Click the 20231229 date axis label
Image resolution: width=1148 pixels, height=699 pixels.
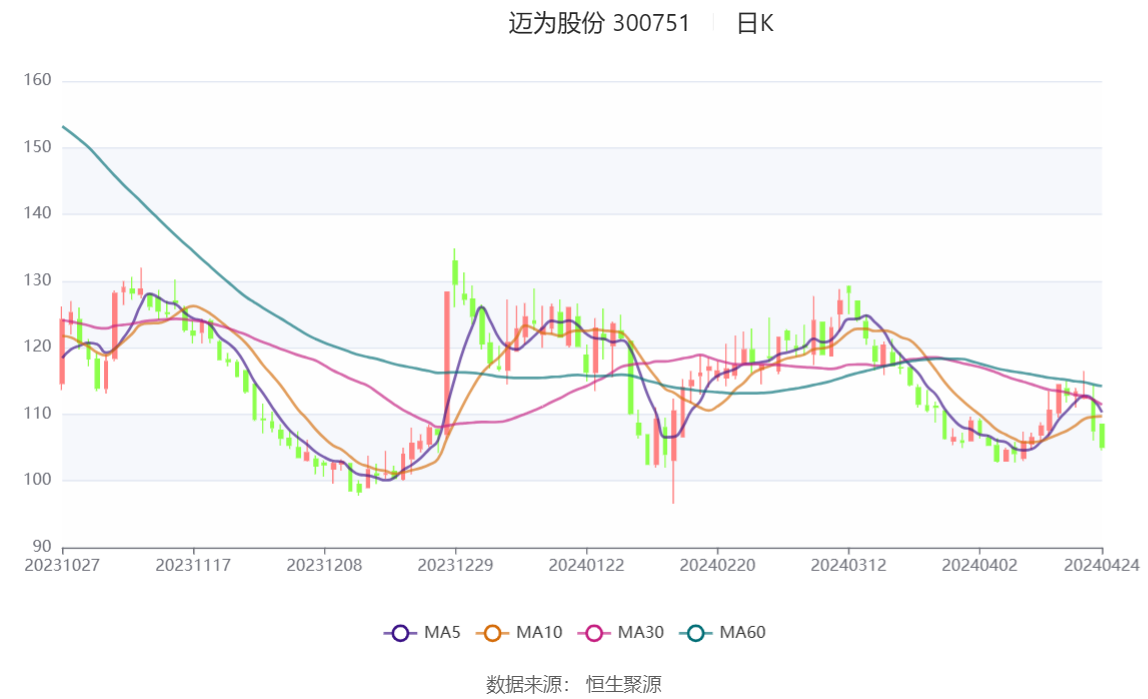[455, 566]
